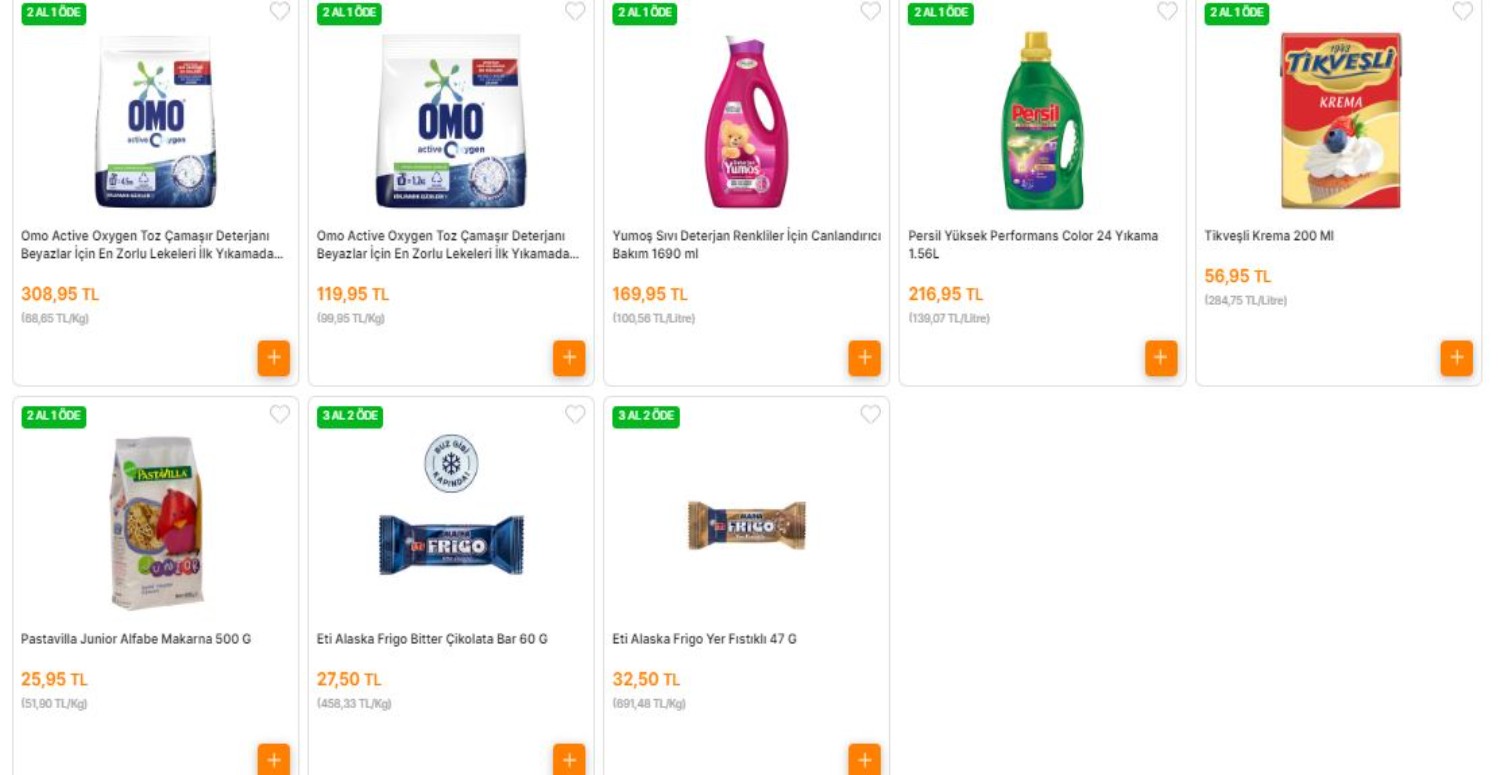The width and height of the screenshot is (1500, 775).
Task: Click the first Omo detergent product image
Action: point(155,120)
